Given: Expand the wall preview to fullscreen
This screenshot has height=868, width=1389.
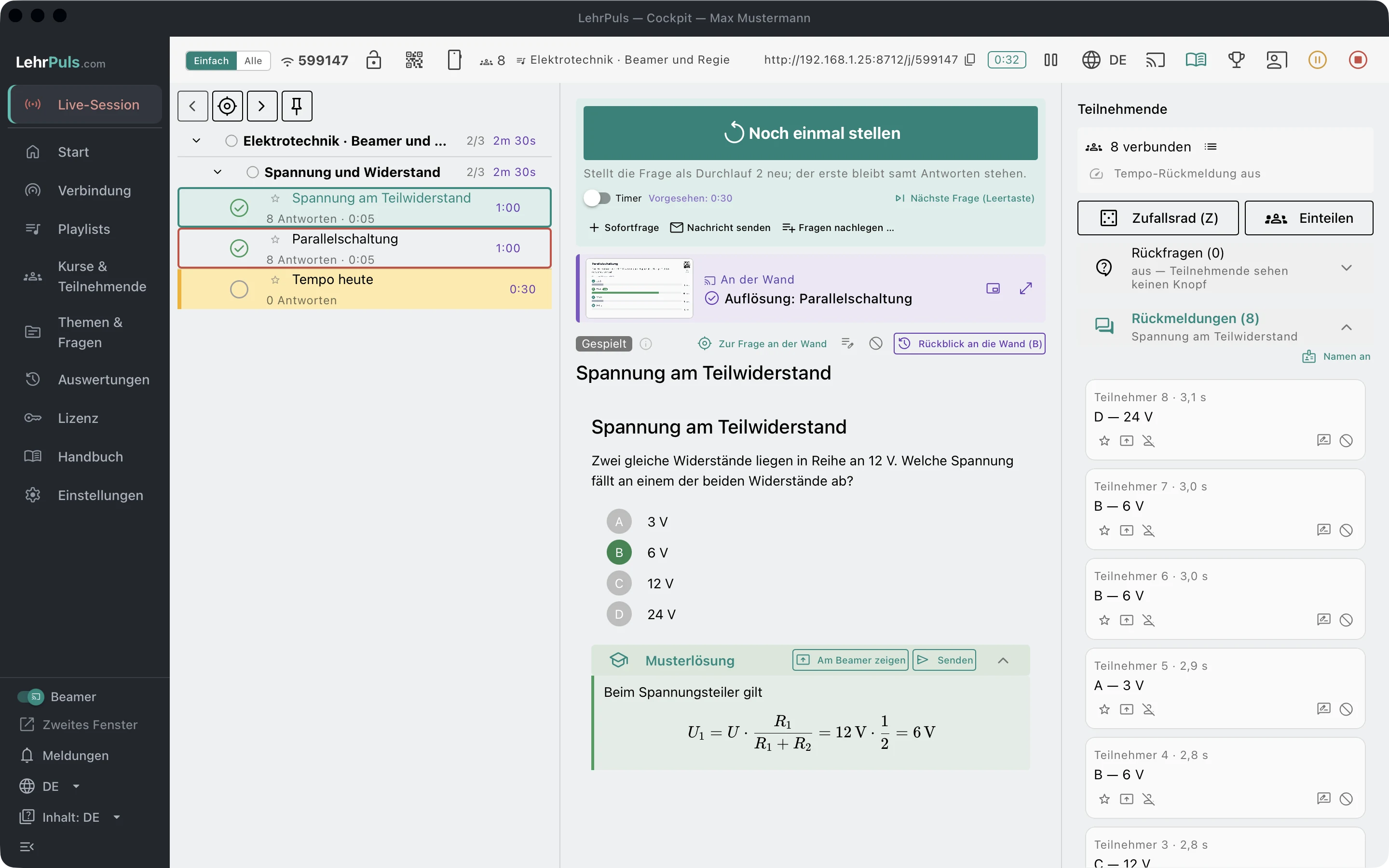Looking at the screenshot, I should coord(1026,288).
